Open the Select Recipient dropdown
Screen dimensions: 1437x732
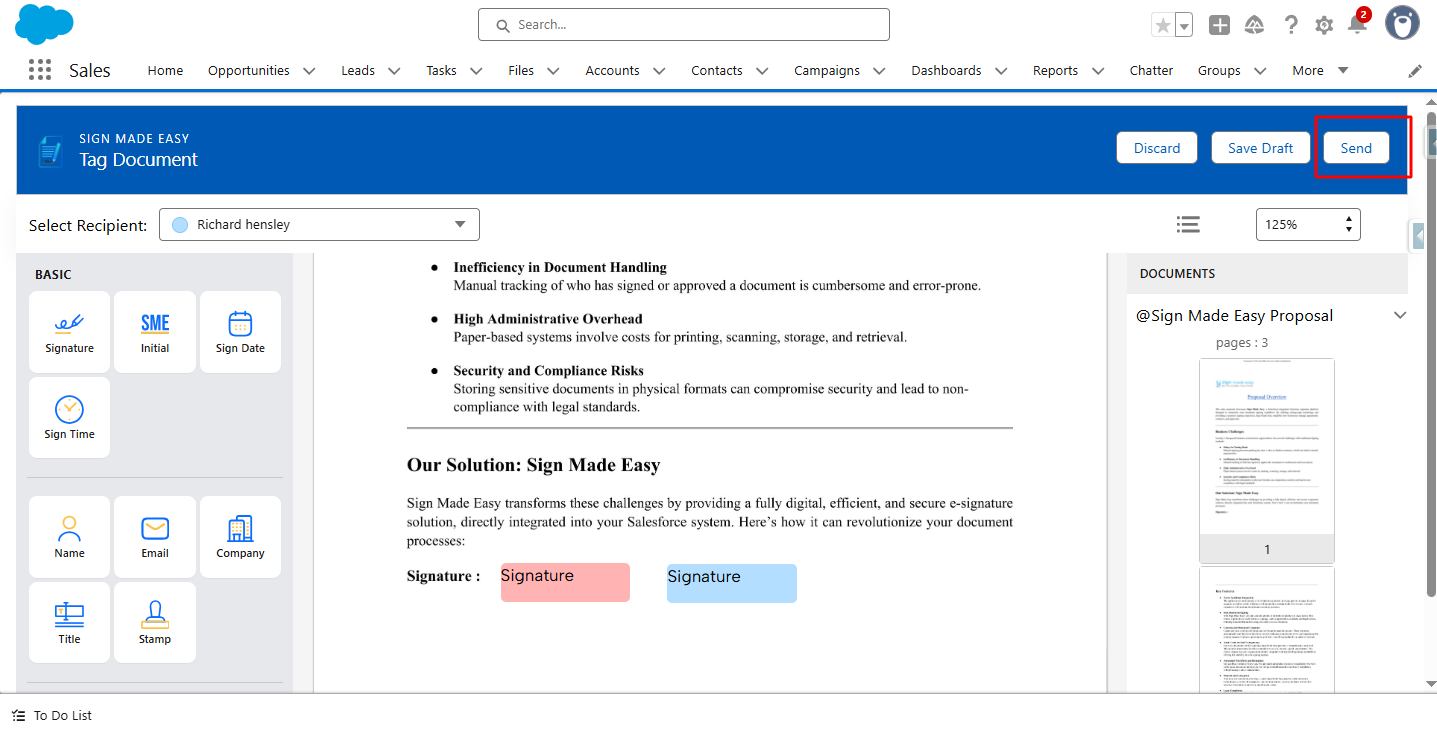point(319,225)
